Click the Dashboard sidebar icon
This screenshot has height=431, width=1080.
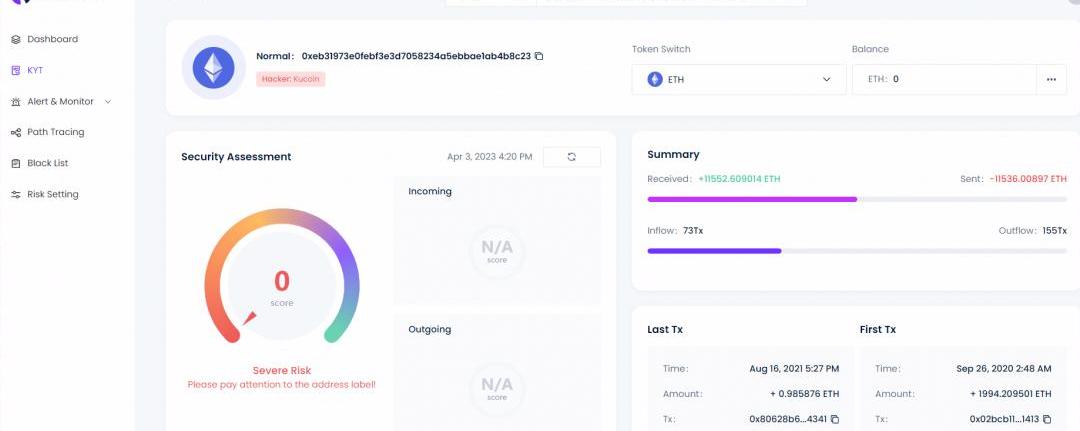pyautogui.click(x=16, y=40)
